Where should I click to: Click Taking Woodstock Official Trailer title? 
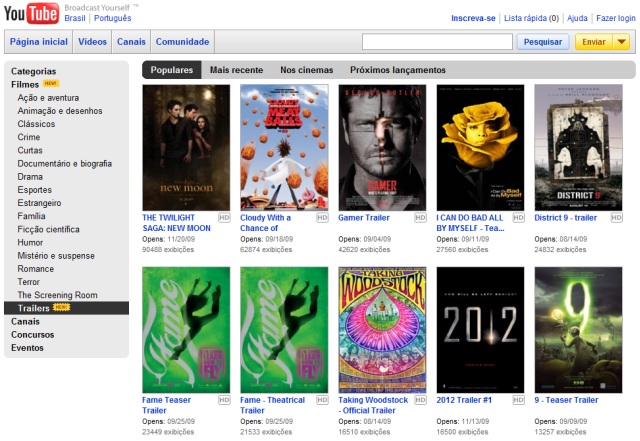pyautogui.click(x=373, y=405)
